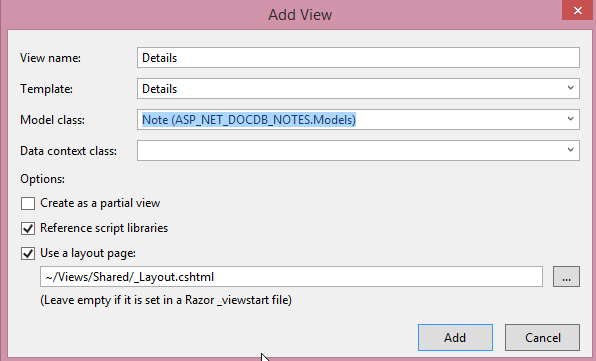Click the Use a layout page label text
The width and height of the screenshot is (596, 361).
[88, 253]
